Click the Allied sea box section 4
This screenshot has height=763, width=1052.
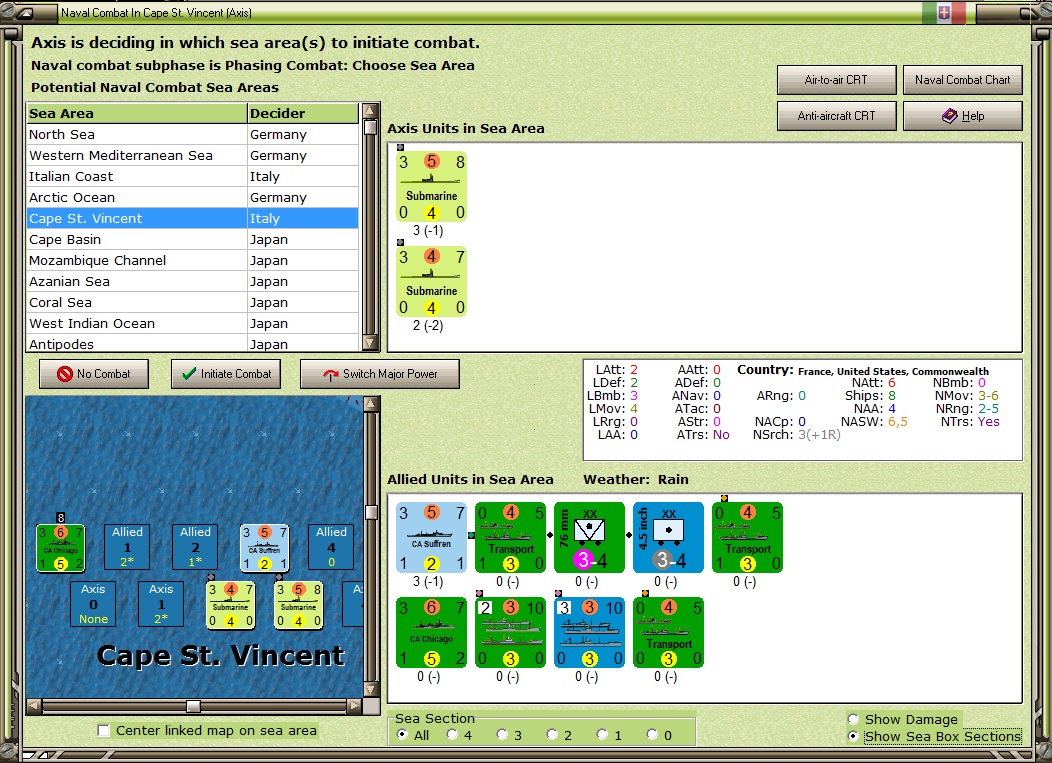pyautogui.click(x=331, y=547)
